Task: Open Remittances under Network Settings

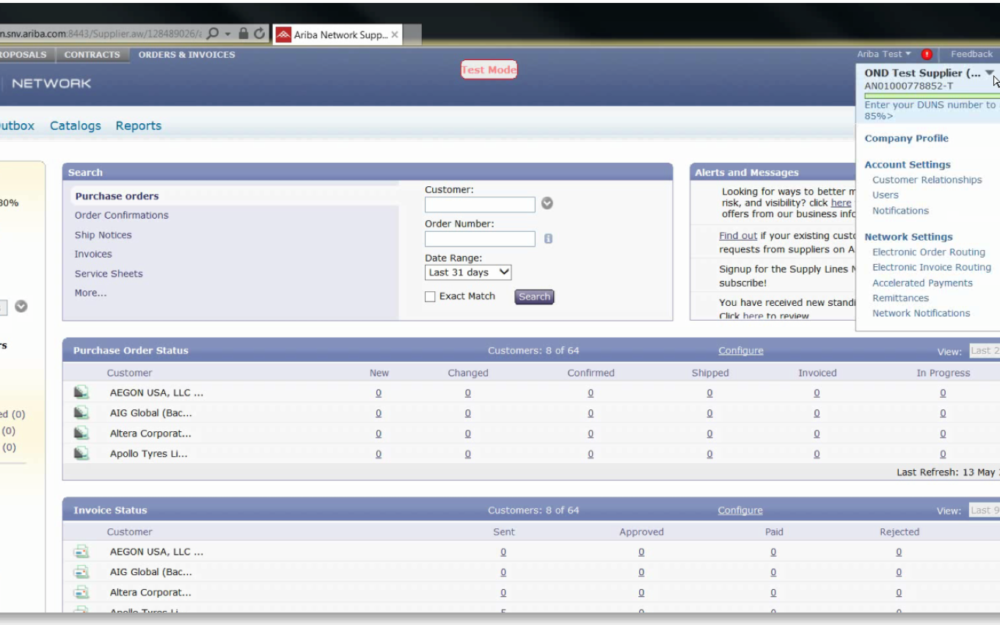Action: click(x=901, y=298)
